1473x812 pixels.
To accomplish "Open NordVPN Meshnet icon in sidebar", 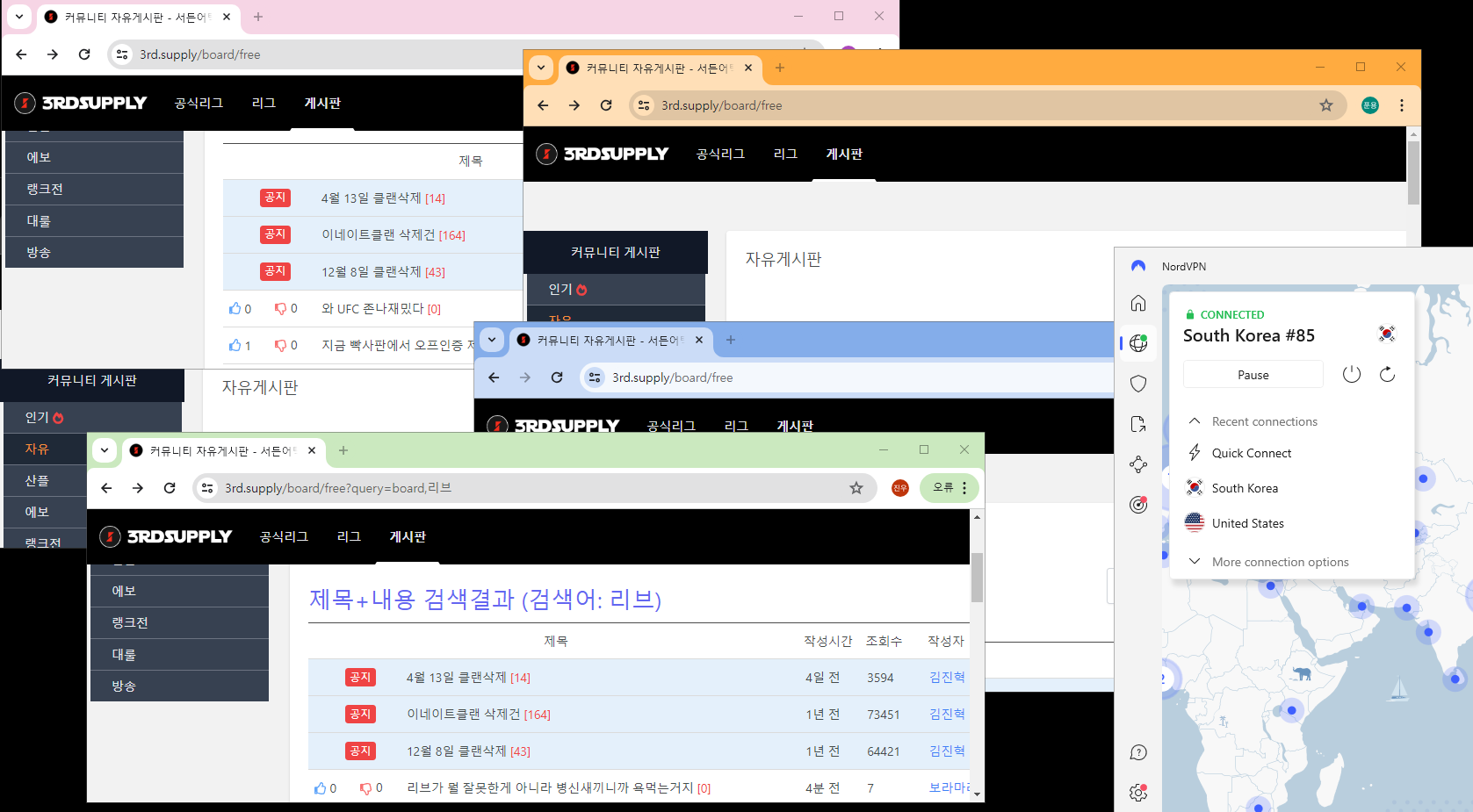I will pos(1138,464).
